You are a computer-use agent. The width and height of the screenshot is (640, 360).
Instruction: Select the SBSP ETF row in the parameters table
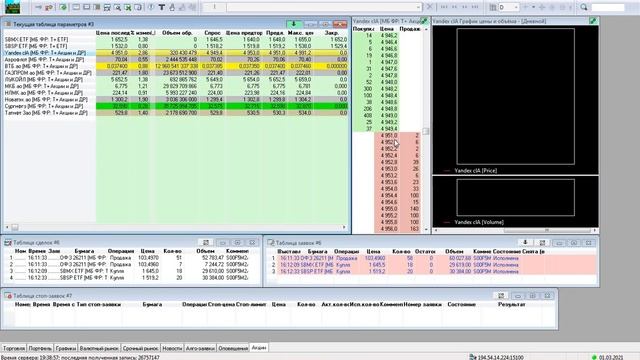coord(176,46)
